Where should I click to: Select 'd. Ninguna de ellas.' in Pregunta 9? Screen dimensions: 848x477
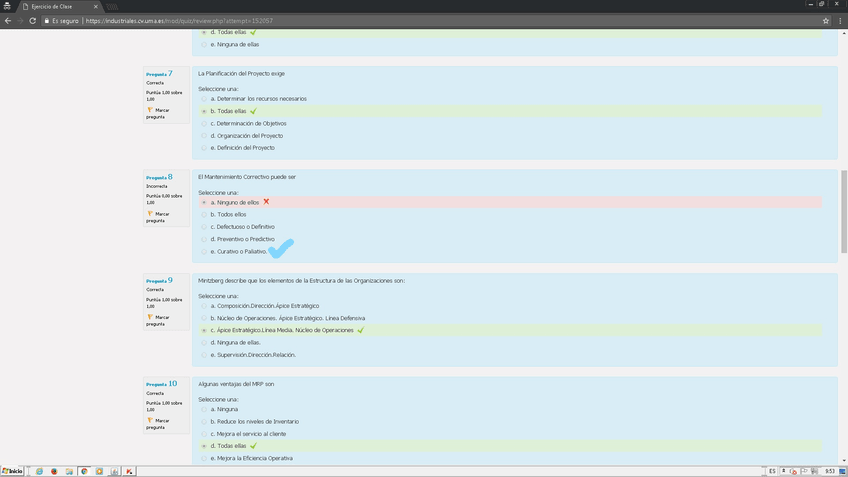tap(204, 342)
